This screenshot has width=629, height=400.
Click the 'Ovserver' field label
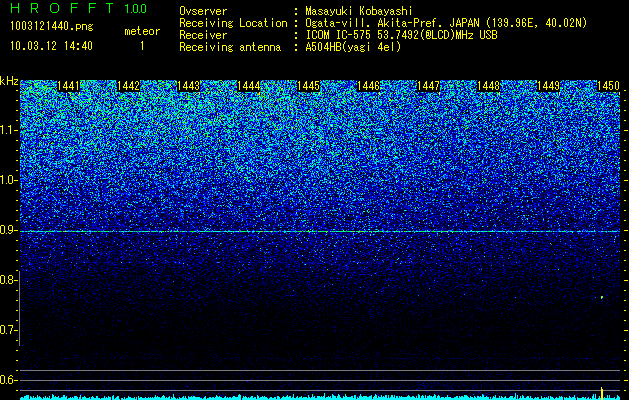203,12
